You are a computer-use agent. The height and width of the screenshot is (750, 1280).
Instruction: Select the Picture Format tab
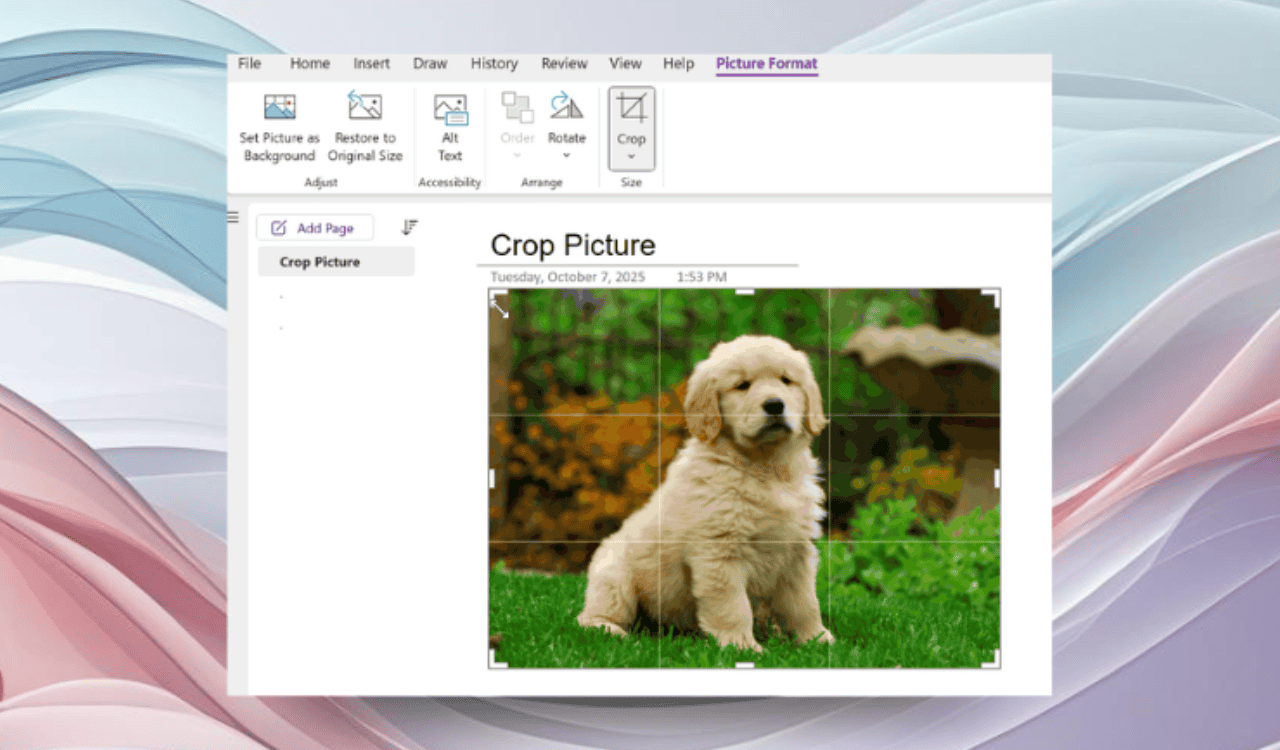coord(766,63)
